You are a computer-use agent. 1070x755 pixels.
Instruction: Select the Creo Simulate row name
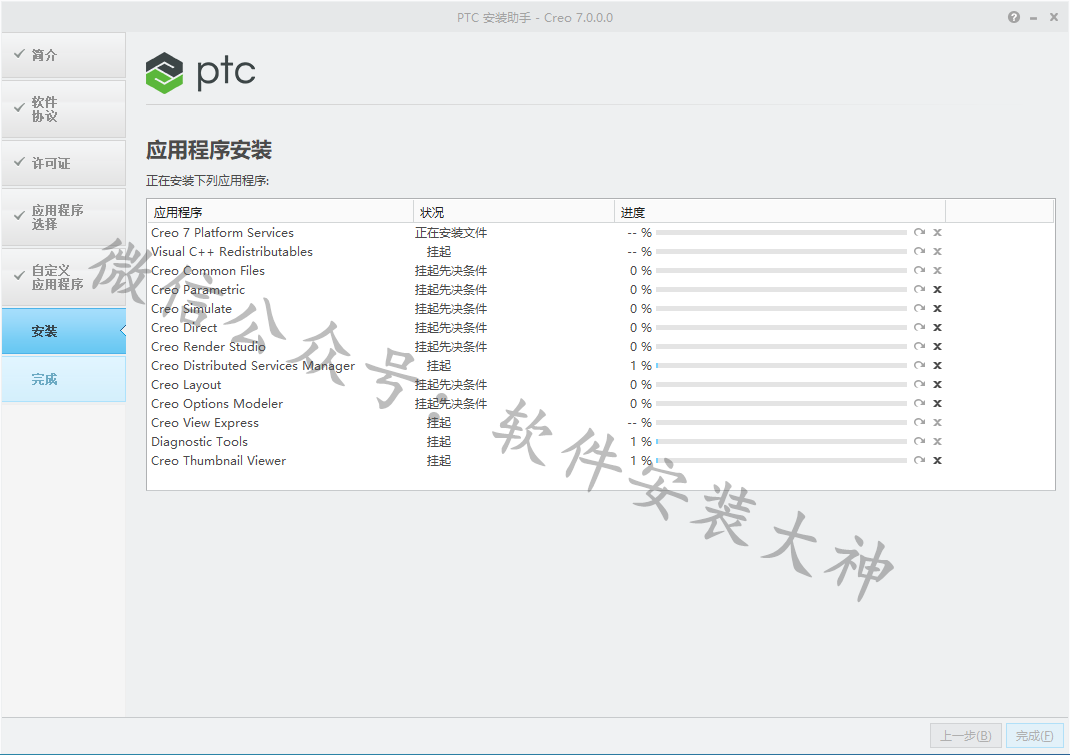(192, 309)
